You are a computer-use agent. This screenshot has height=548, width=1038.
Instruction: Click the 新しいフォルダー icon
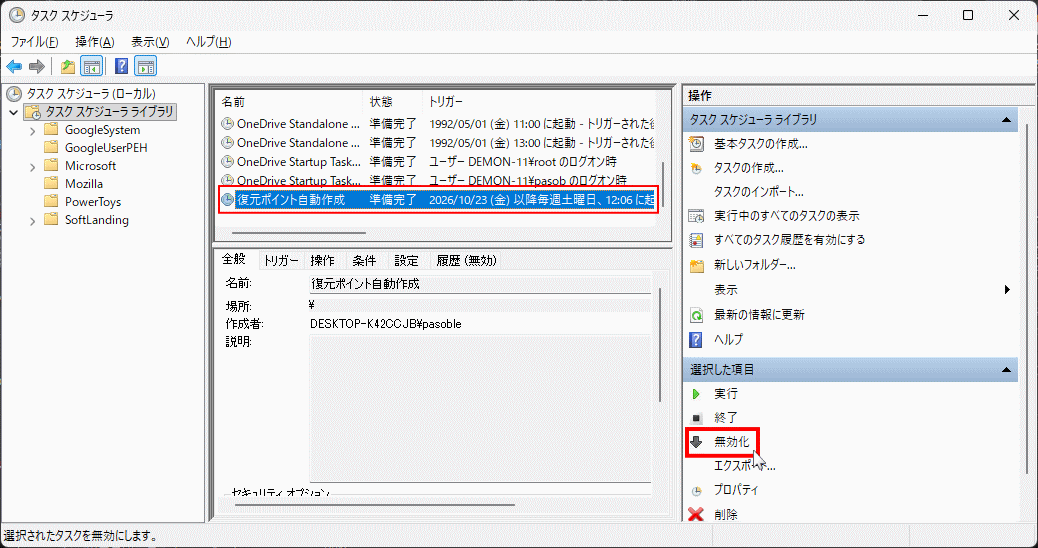696,265
